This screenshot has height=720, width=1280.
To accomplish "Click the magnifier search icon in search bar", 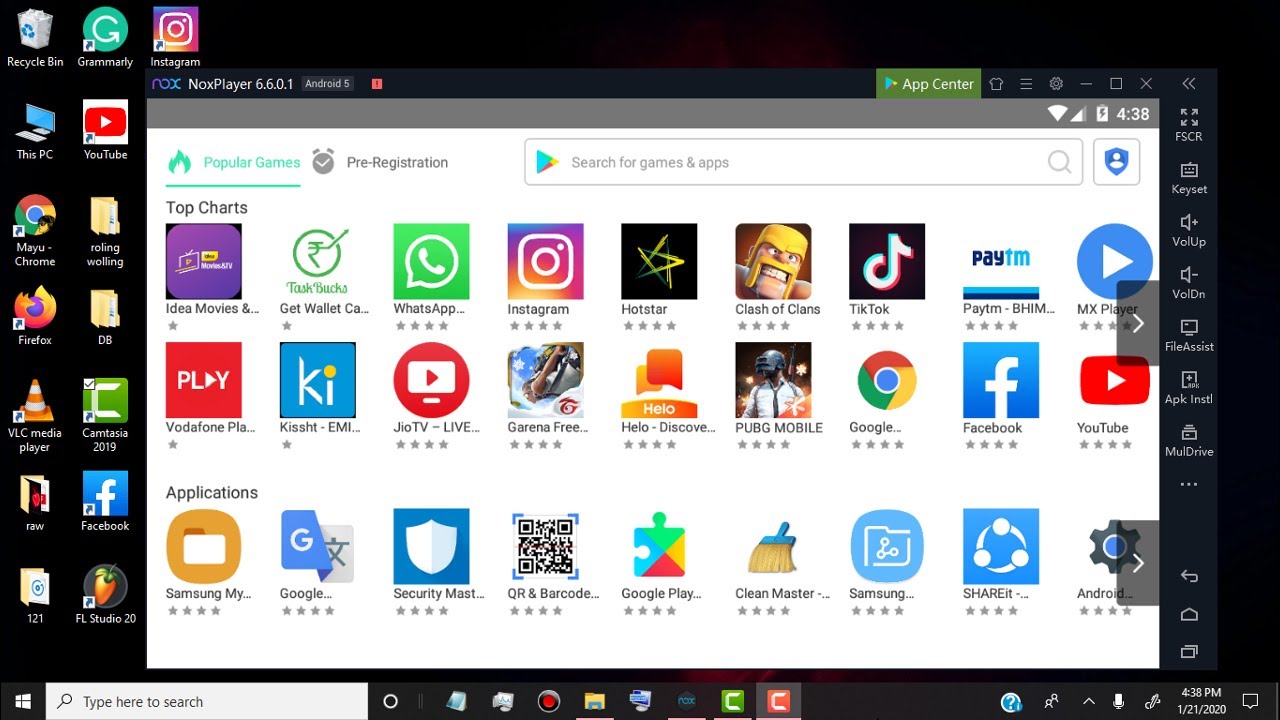I will pos(1059,162).
